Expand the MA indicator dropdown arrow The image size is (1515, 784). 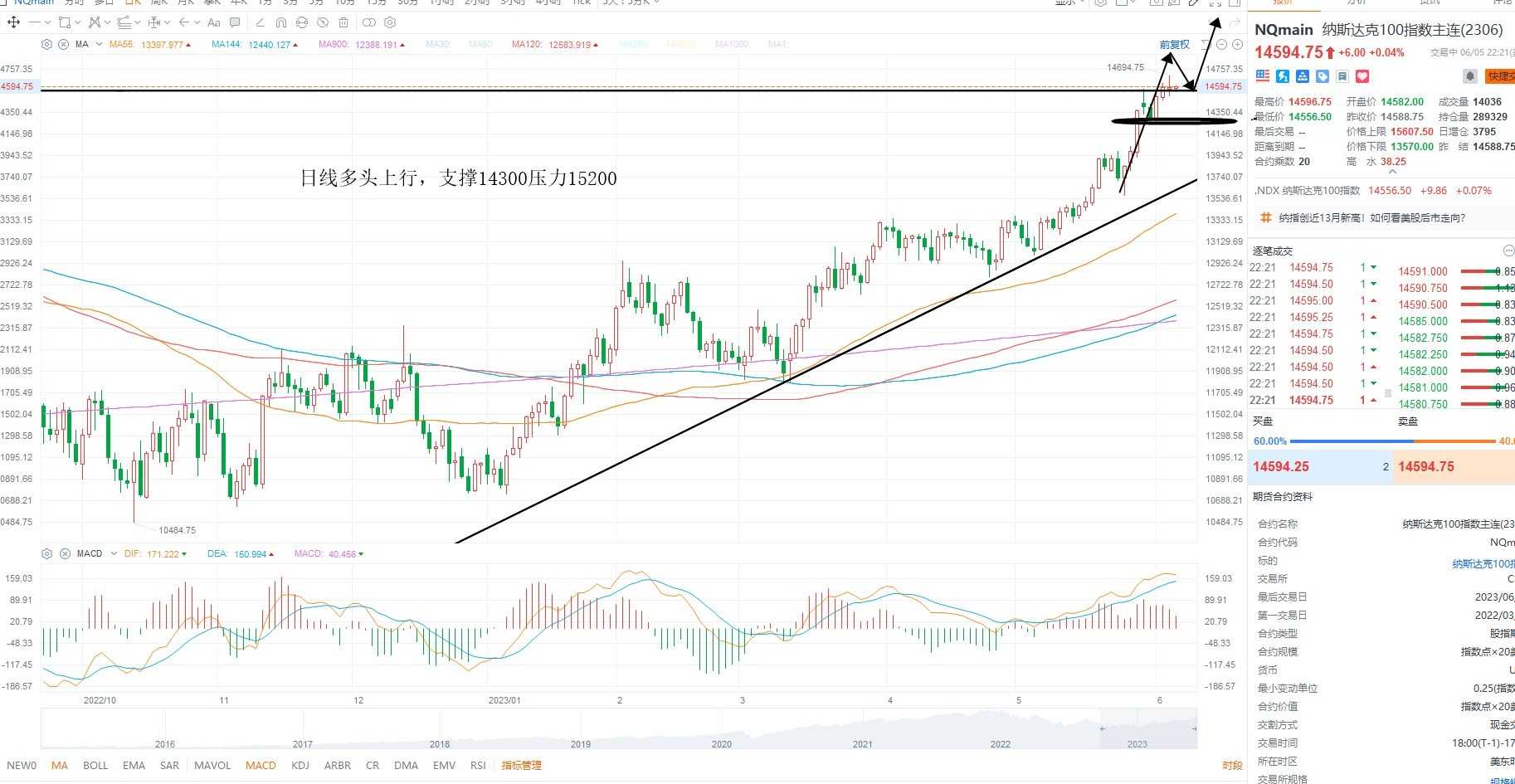(99, 44)
